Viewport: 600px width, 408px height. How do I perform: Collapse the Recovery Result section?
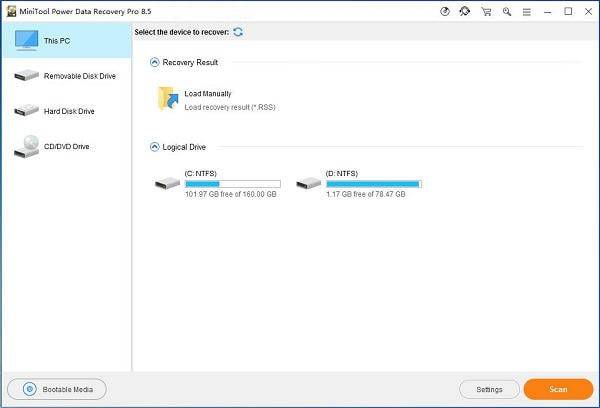click(155, 62)
